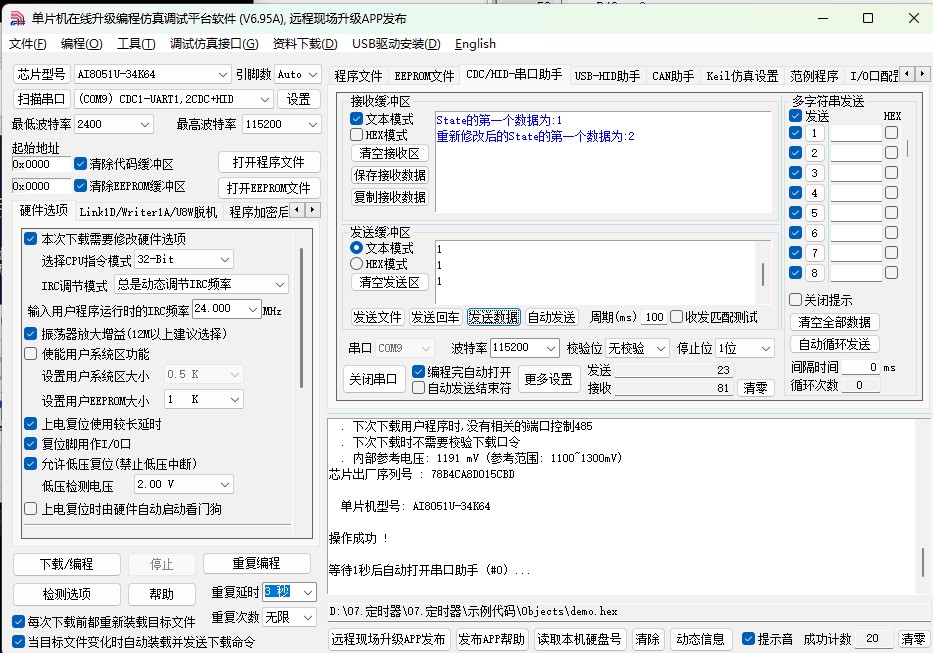Enable 关闭提示 checkbox
Viewport: 933px width, 653px height.
796,299
